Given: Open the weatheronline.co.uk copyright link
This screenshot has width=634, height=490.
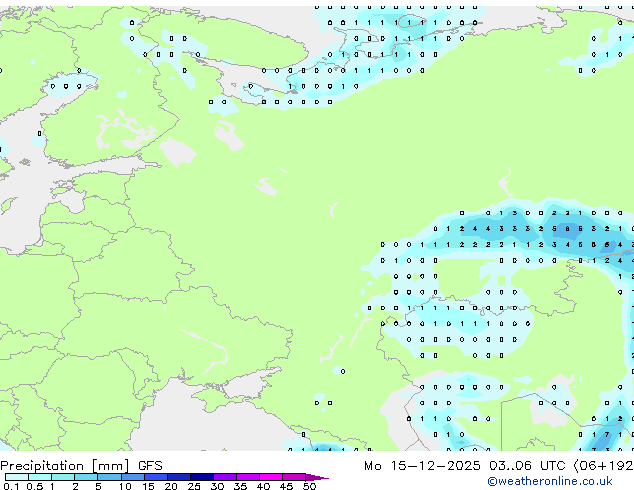Looking at the screenshot, I should pos(550,481).
